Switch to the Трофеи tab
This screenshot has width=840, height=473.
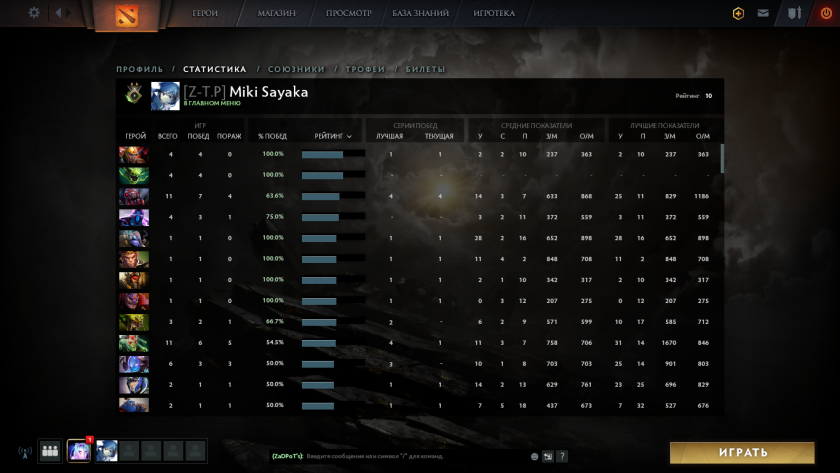(x=365, y=69)
